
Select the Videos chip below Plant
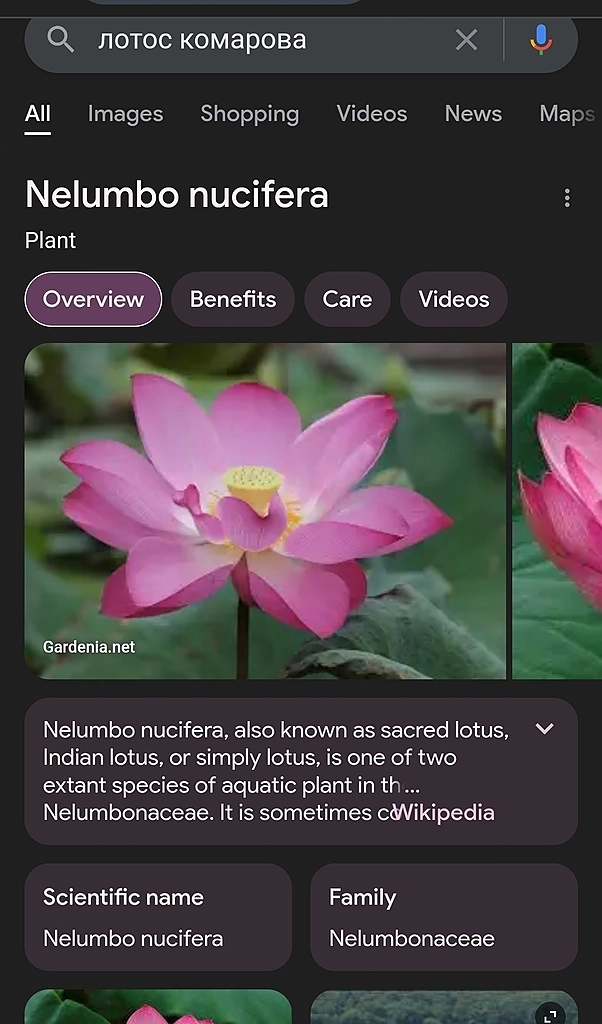click(454, 299)
